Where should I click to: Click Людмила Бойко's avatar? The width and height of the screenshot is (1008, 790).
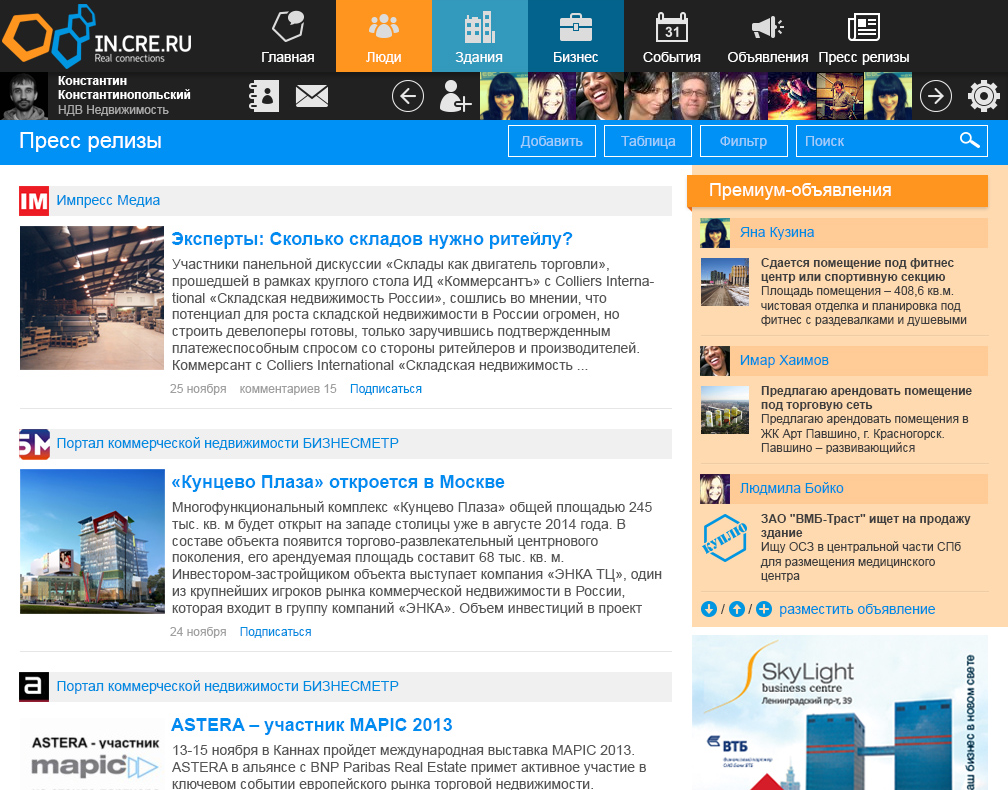point(715,489)
